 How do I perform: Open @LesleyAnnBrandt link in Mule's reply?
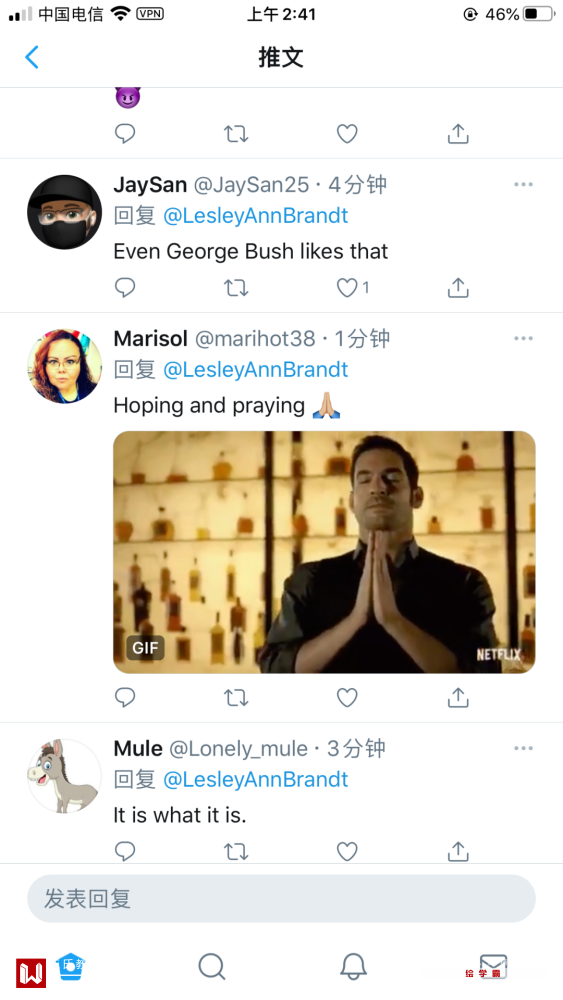[256, 779]
